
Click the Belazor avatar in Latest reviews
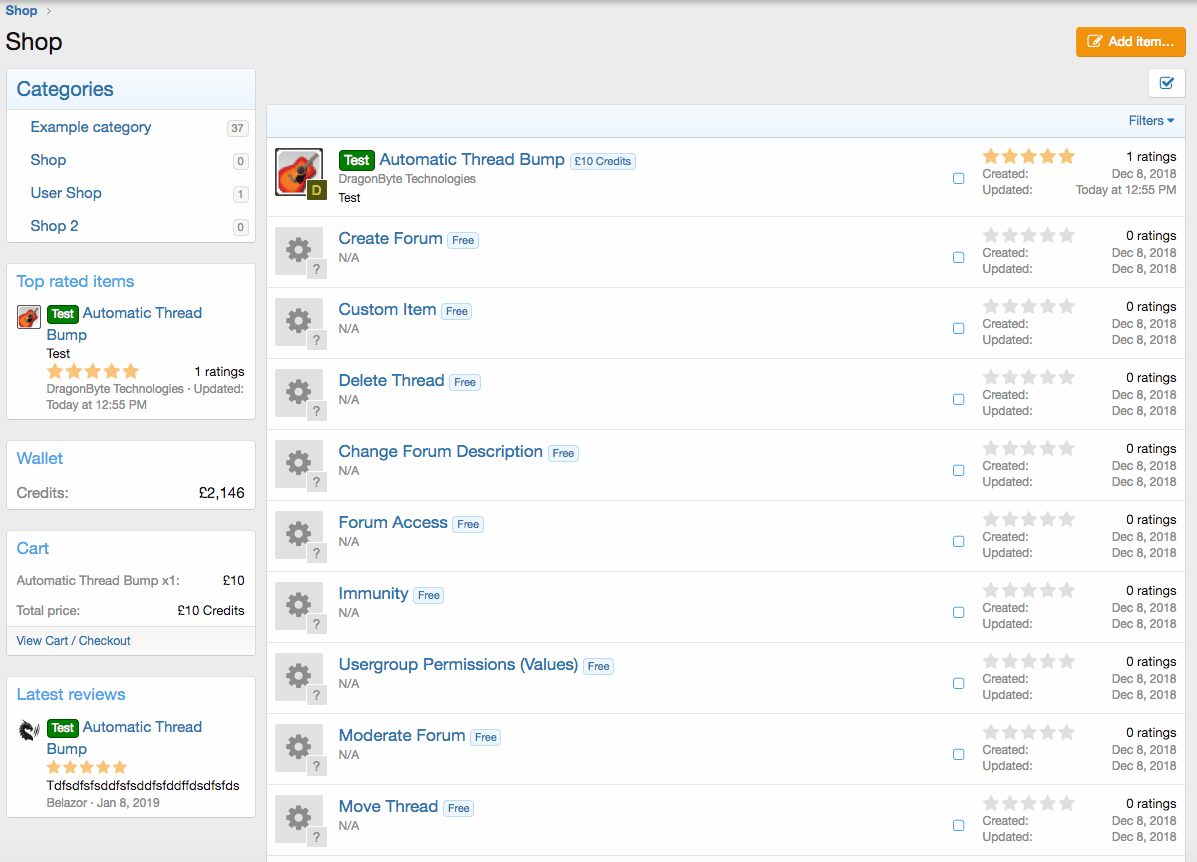29,730
